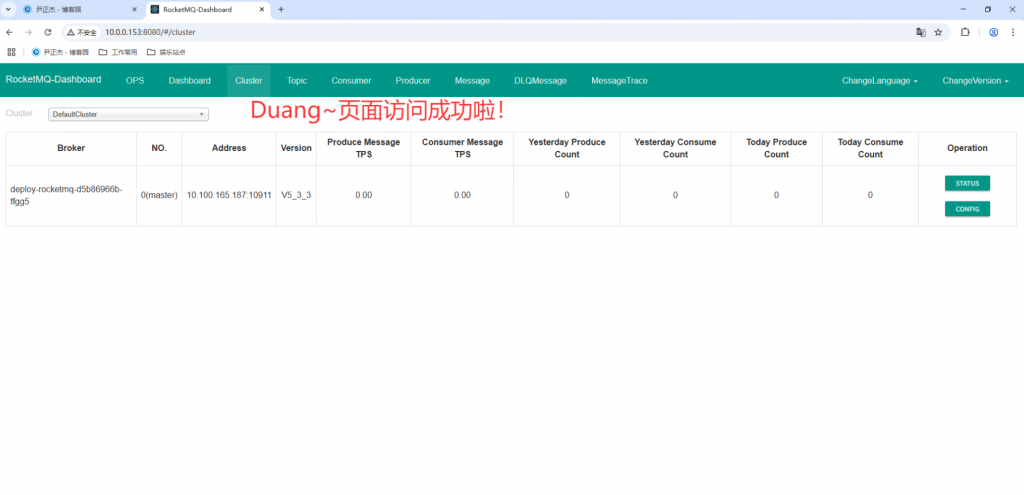1024x495 pixels.
Task: Click the CONFIG button for the broker
Action: tap(967, 209)
